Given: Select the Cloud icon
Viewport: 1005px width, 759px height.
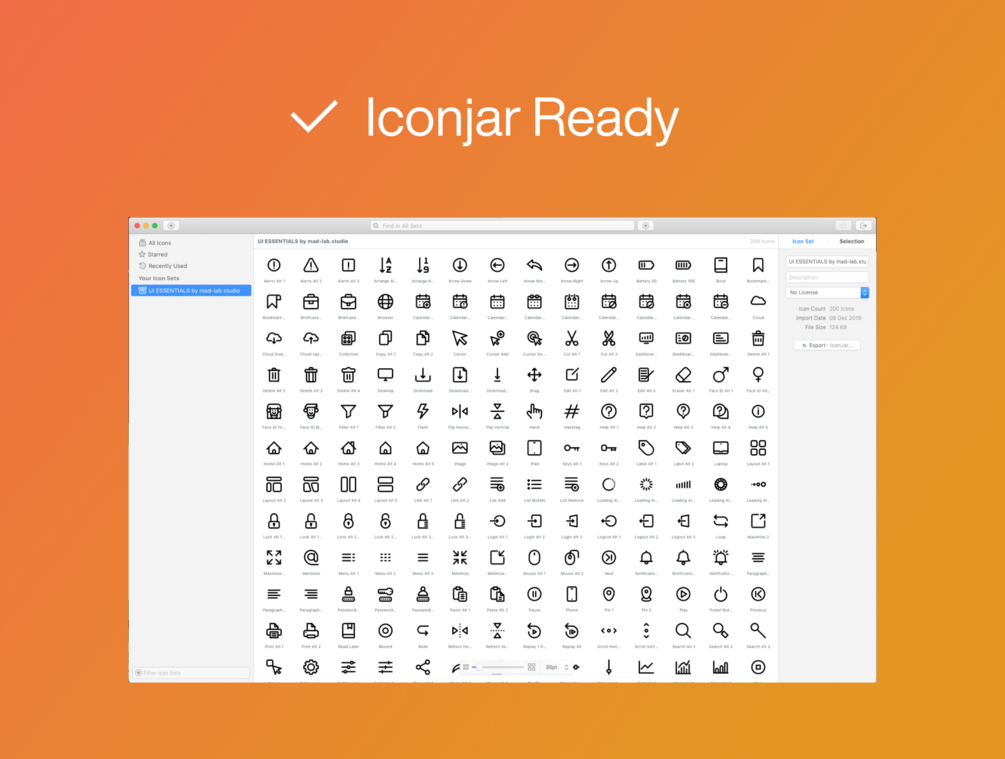Looking at the screenshot, I should point(758,301).
